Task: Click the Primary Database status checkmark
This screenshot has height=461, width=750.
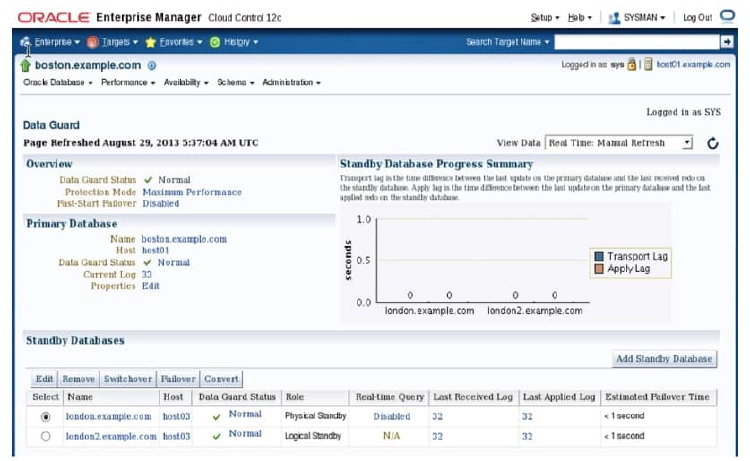Action: [147, 263]
